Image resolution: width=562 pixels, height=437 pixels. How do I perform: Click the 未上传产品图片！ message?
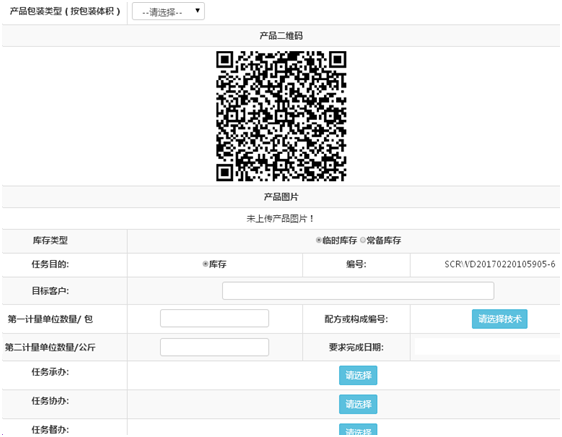point(281,218)
